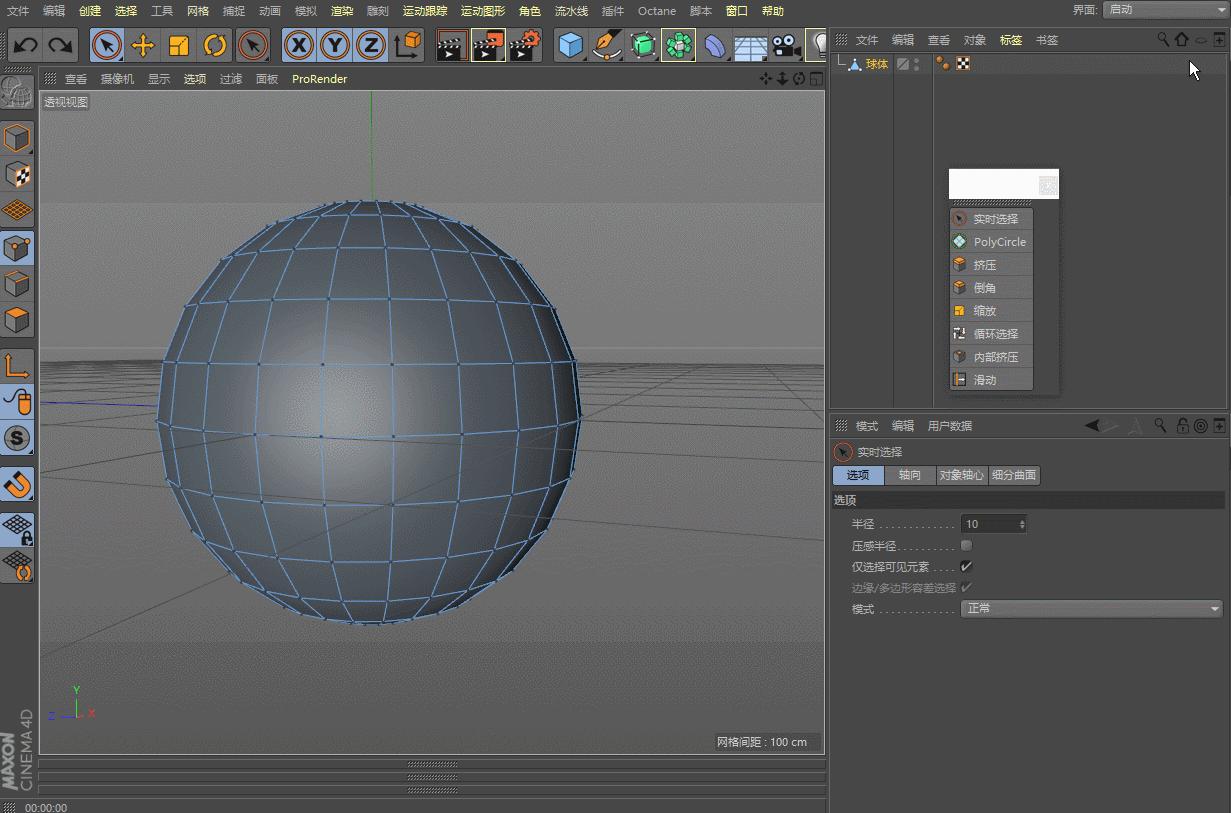Click the Enable Axis icon
The width and height of the screenshot is (1231, 813).
tap(17, 365)
